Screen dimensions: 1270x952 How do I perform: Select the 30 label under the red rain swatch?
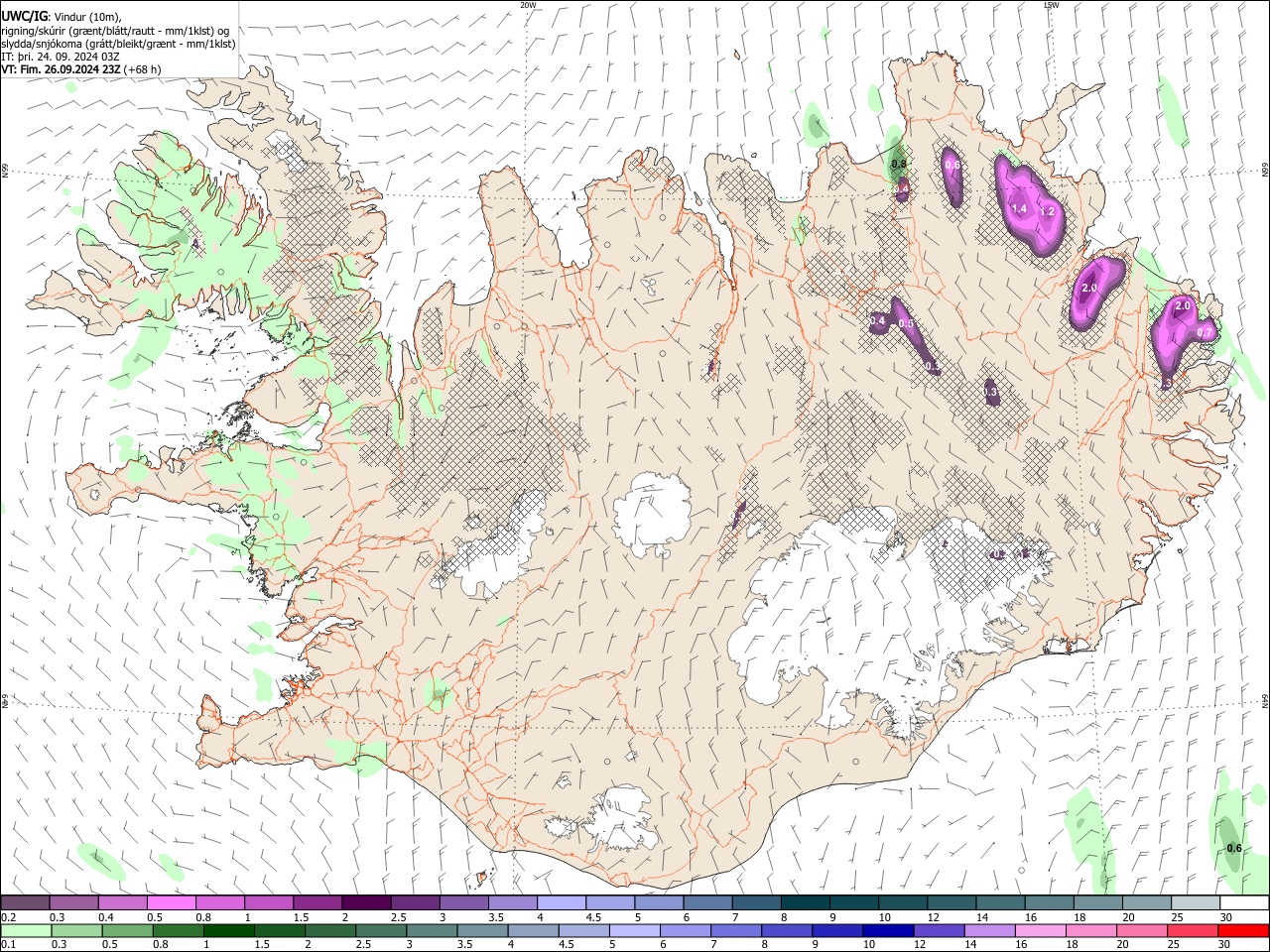click(1226, 945)
